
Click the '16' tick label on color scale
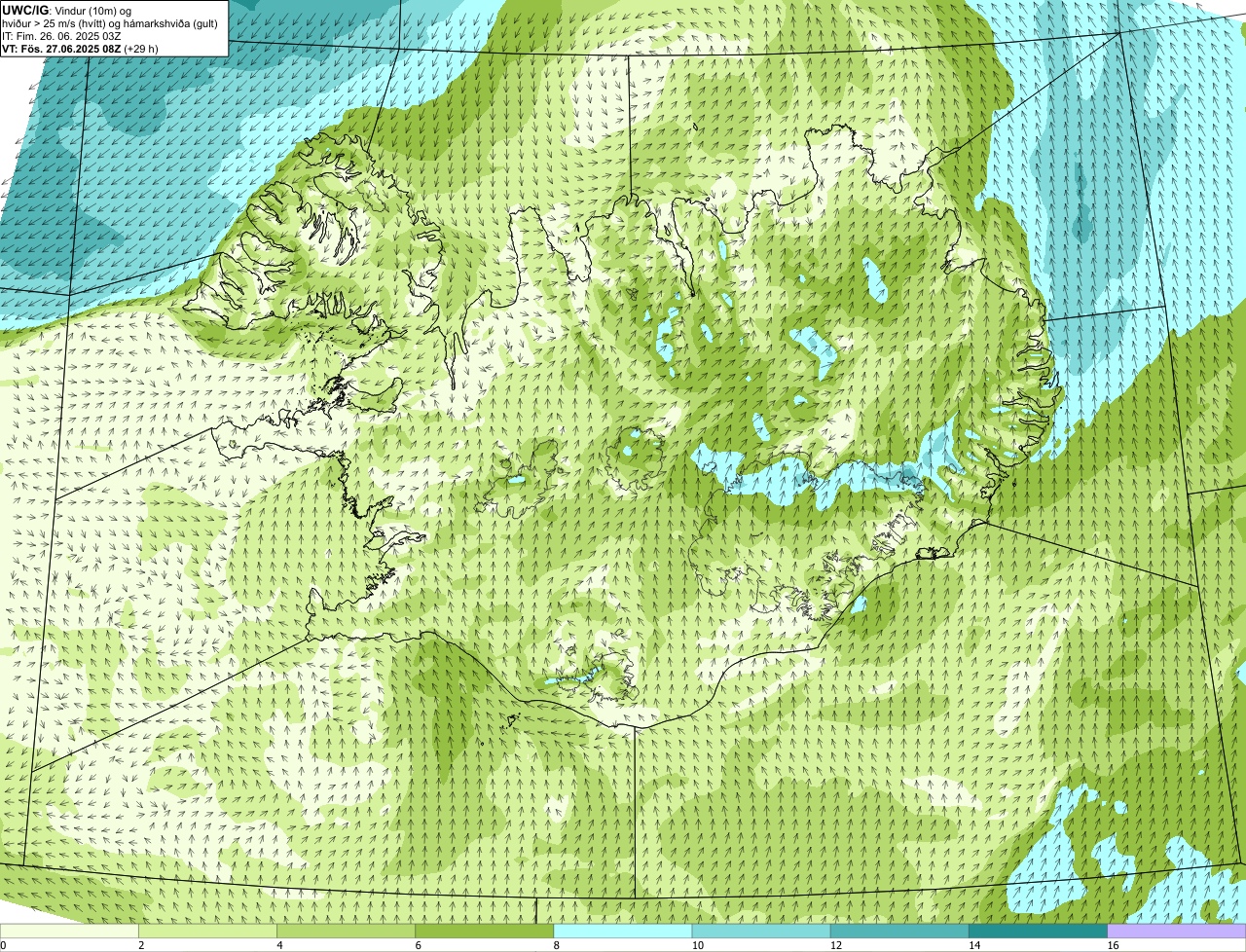click(x=1112, y=945)
